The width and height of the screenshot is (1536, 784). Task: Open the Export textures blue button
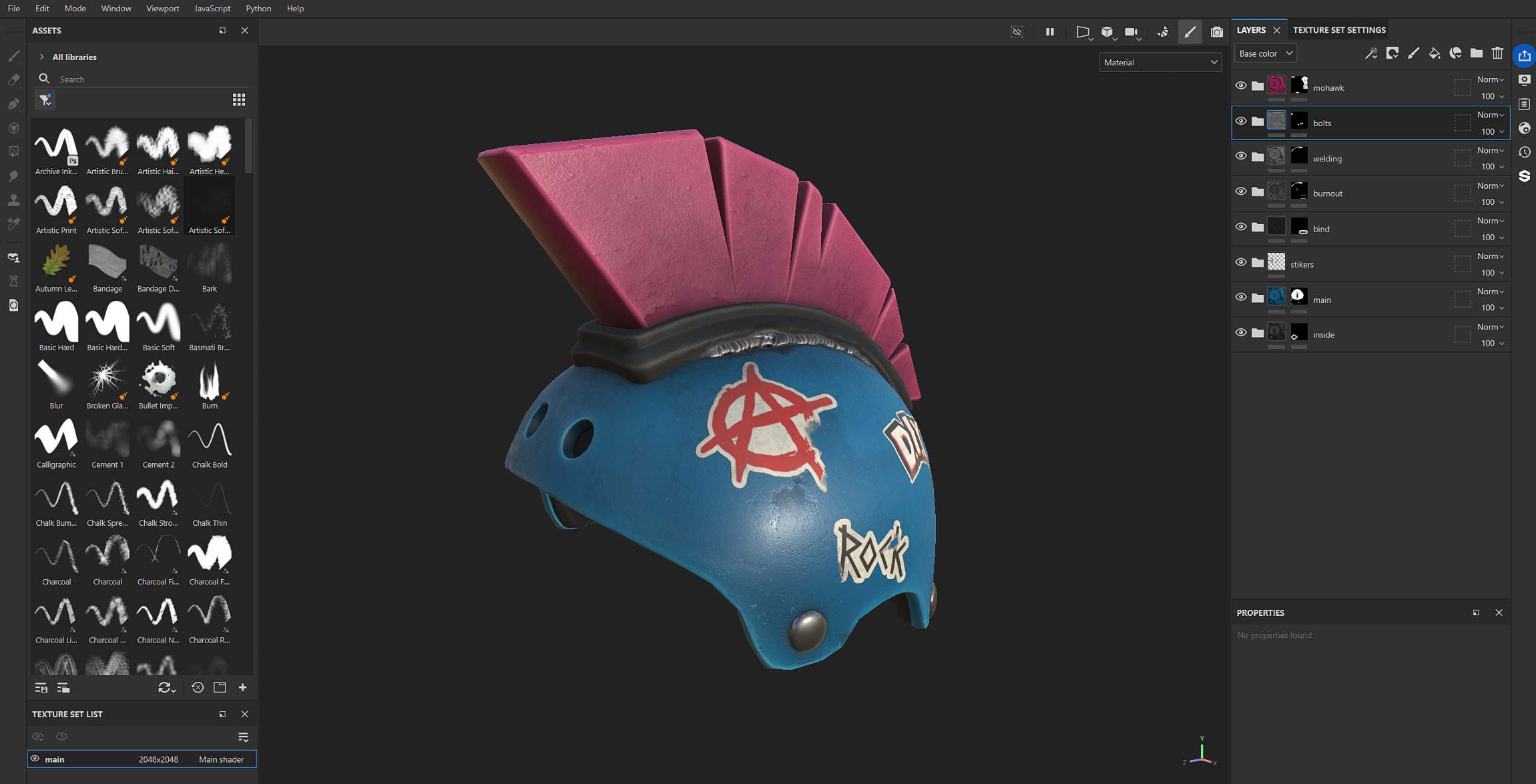1524,56
